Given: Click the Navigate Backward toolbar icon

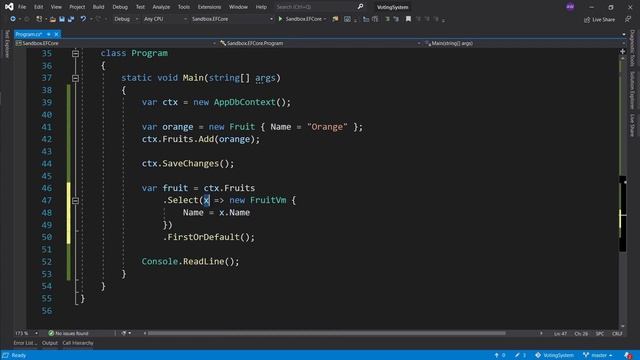Looking at the screenshot, I should 13,19.
